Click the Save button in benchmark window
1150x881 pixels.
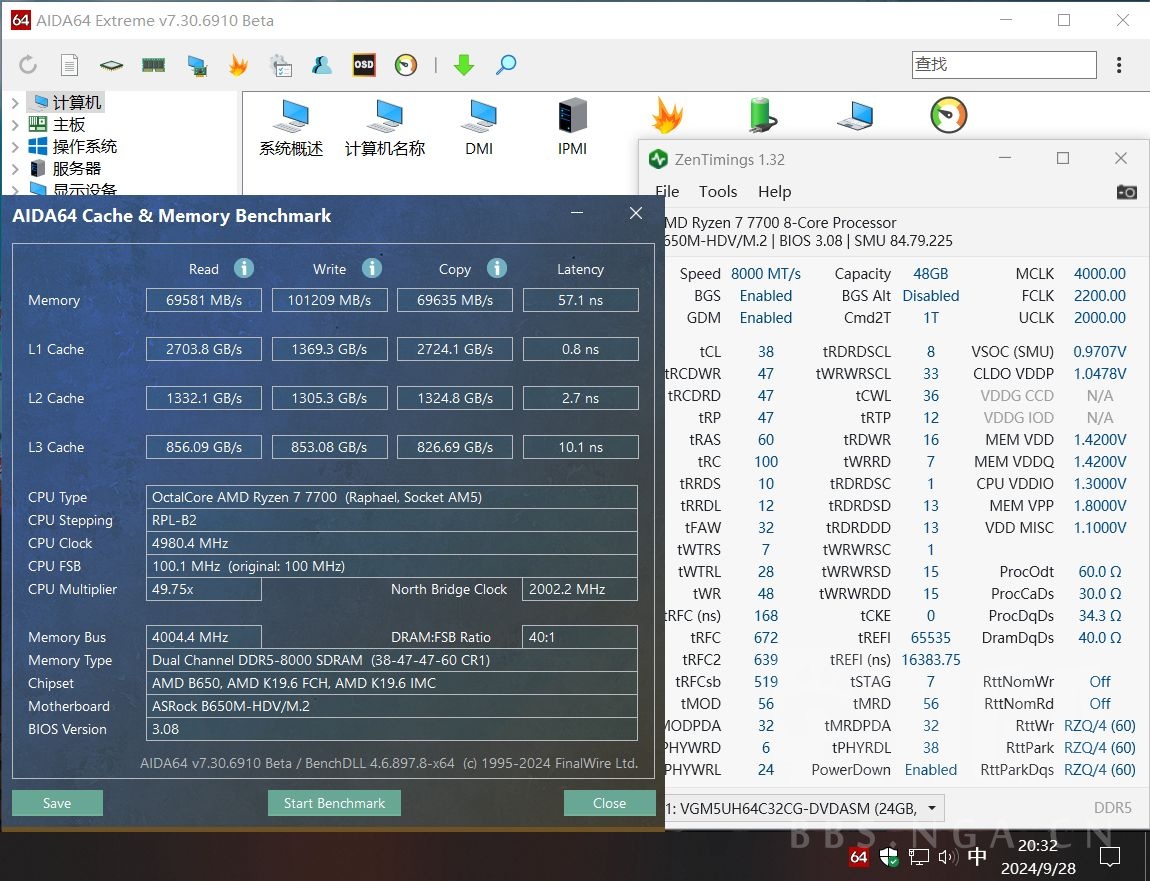(57, 803)
